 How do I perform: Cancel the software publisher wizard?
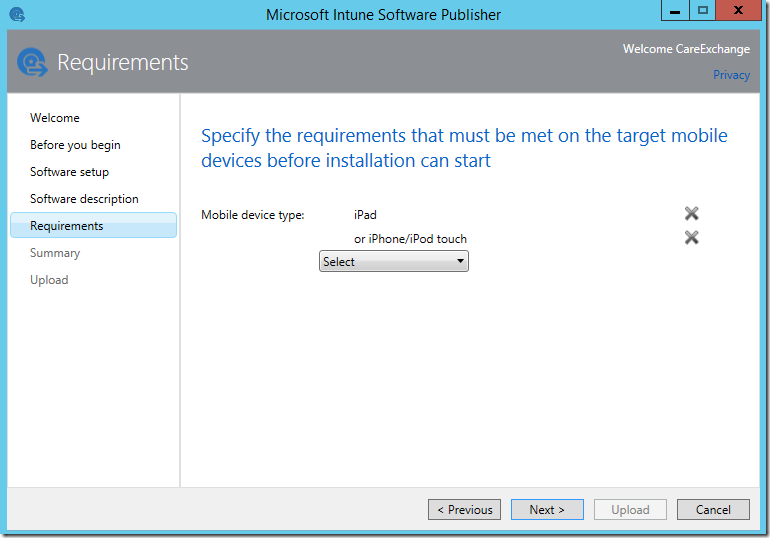tap(713, 510)
